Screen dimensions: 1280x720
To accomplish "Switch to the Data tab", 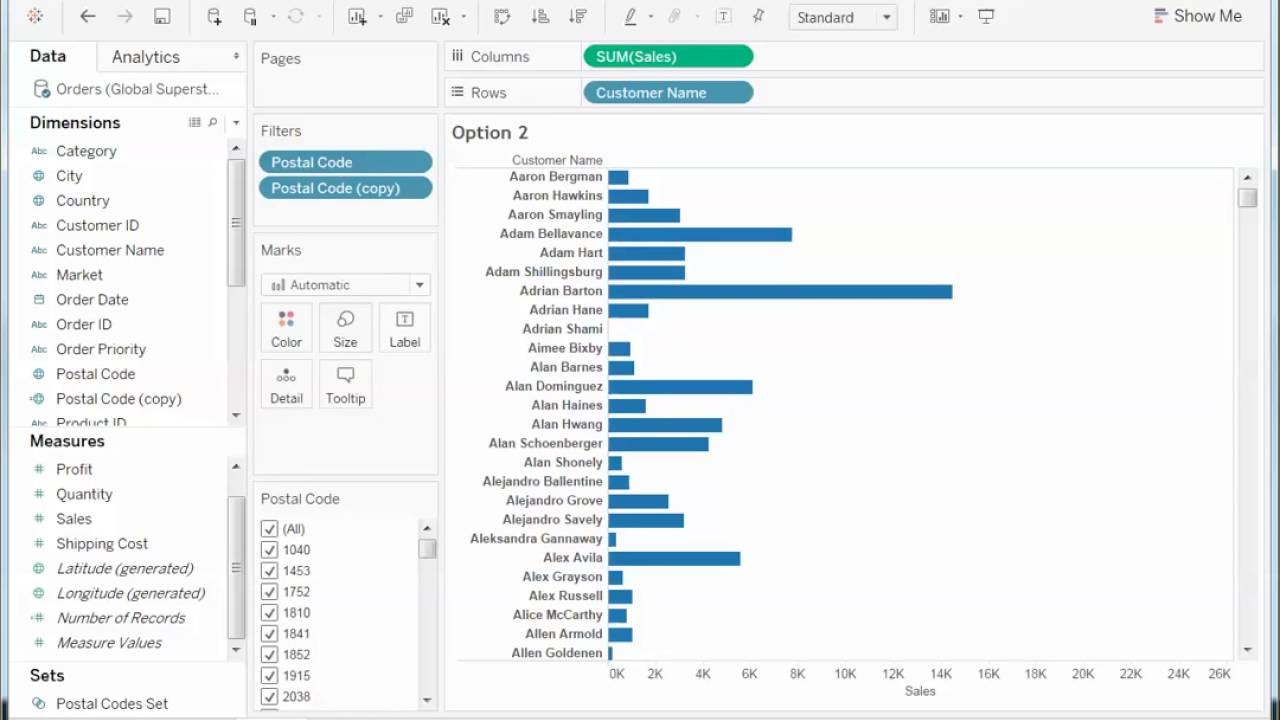I will [x=48, y=56].
